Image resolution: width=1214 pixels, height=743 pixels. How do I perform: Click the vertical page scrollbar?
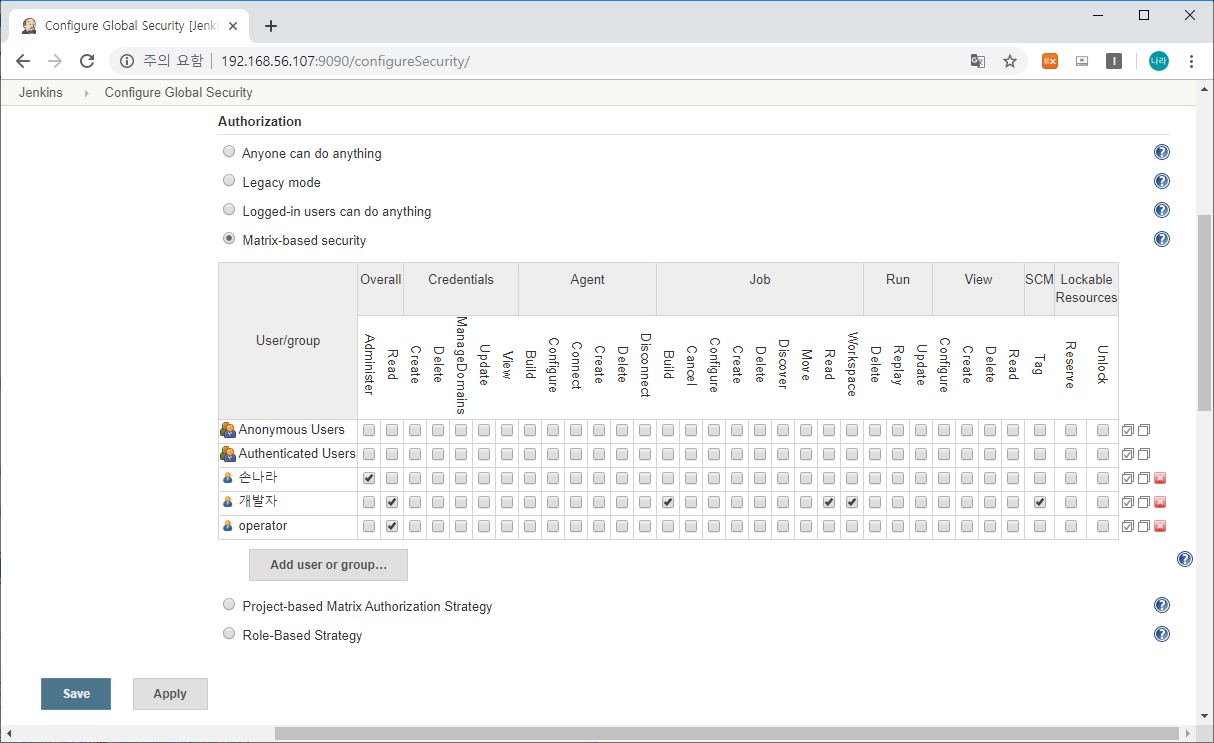(1204, 311)
